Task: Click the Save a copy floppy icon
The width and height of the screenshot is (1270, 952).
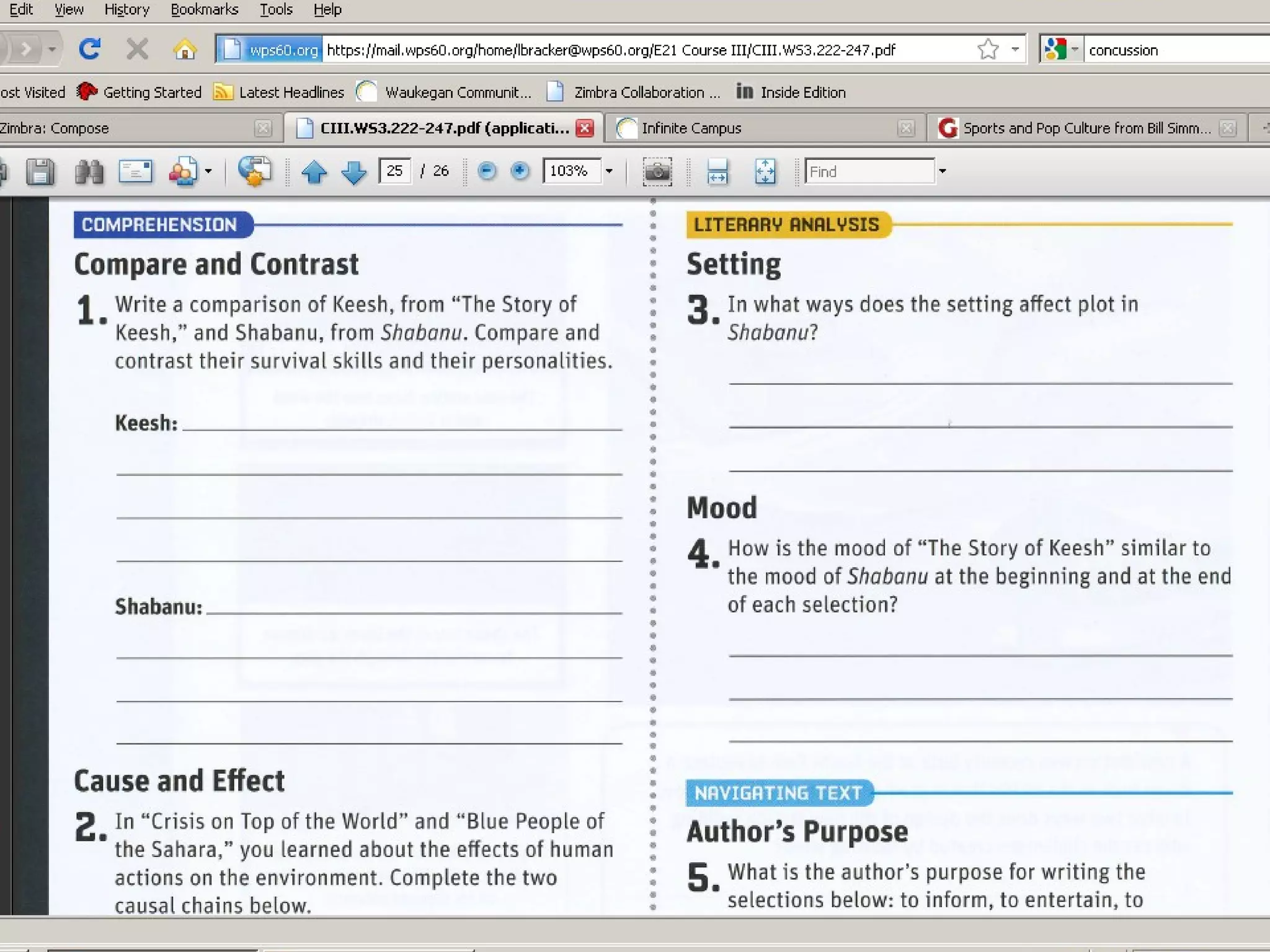Action: click(40, 171)
